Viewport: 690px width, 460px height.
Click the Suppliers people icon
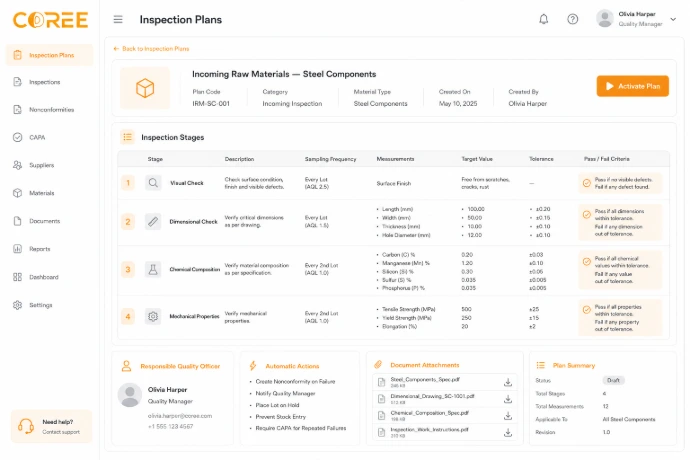pos(18,165)
